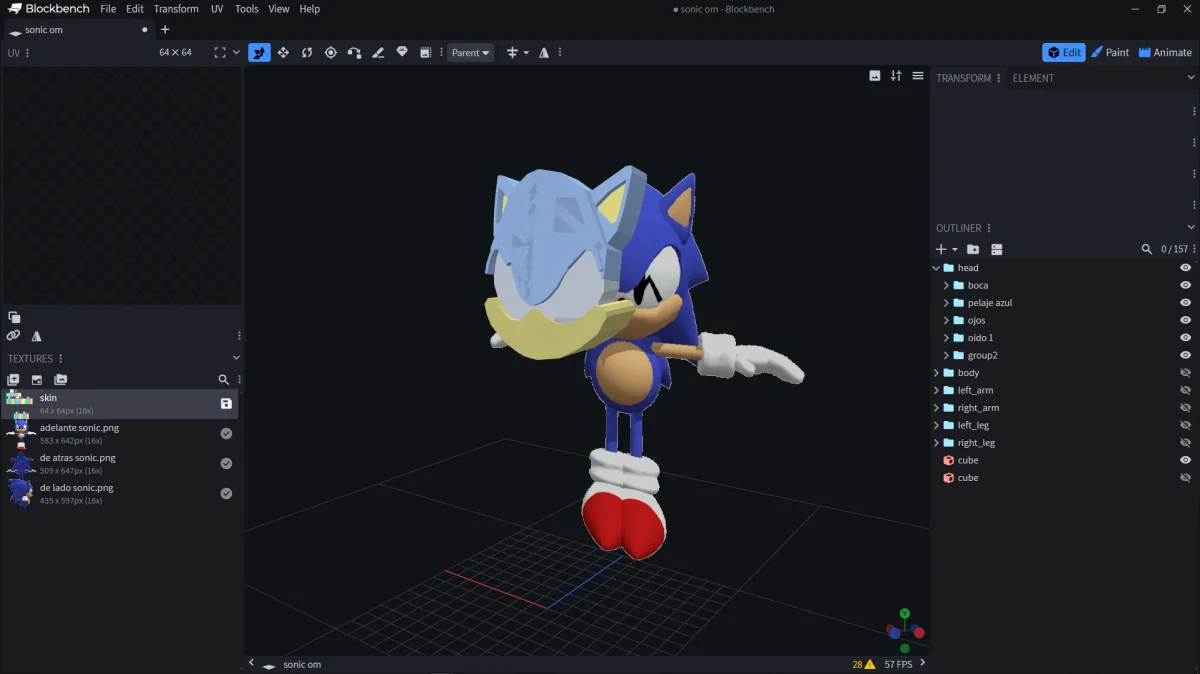This screenshot has width=1200, height=674.
Task: Click the overlapping squares copy icon under UV
Action: coord(14,317)
